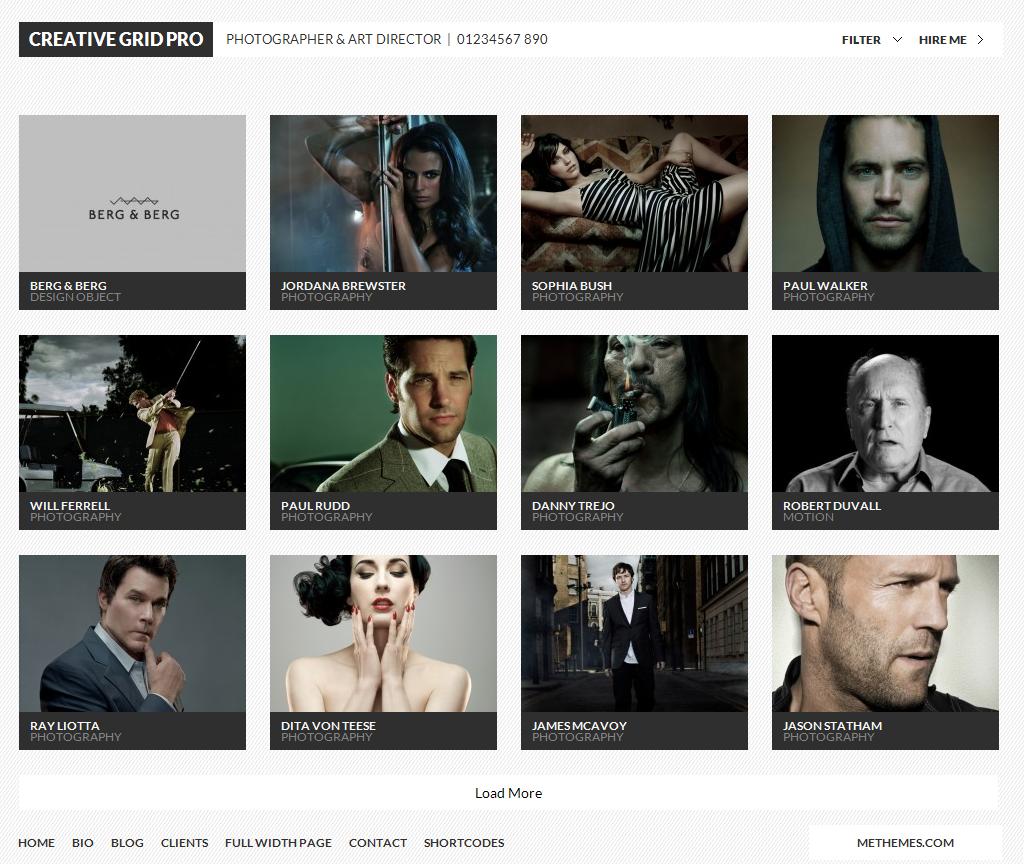The width and height of the screenshot is (1024, 864).
Task: Open the Jordana Brewster photo
Action: click(x=383, y=194)
